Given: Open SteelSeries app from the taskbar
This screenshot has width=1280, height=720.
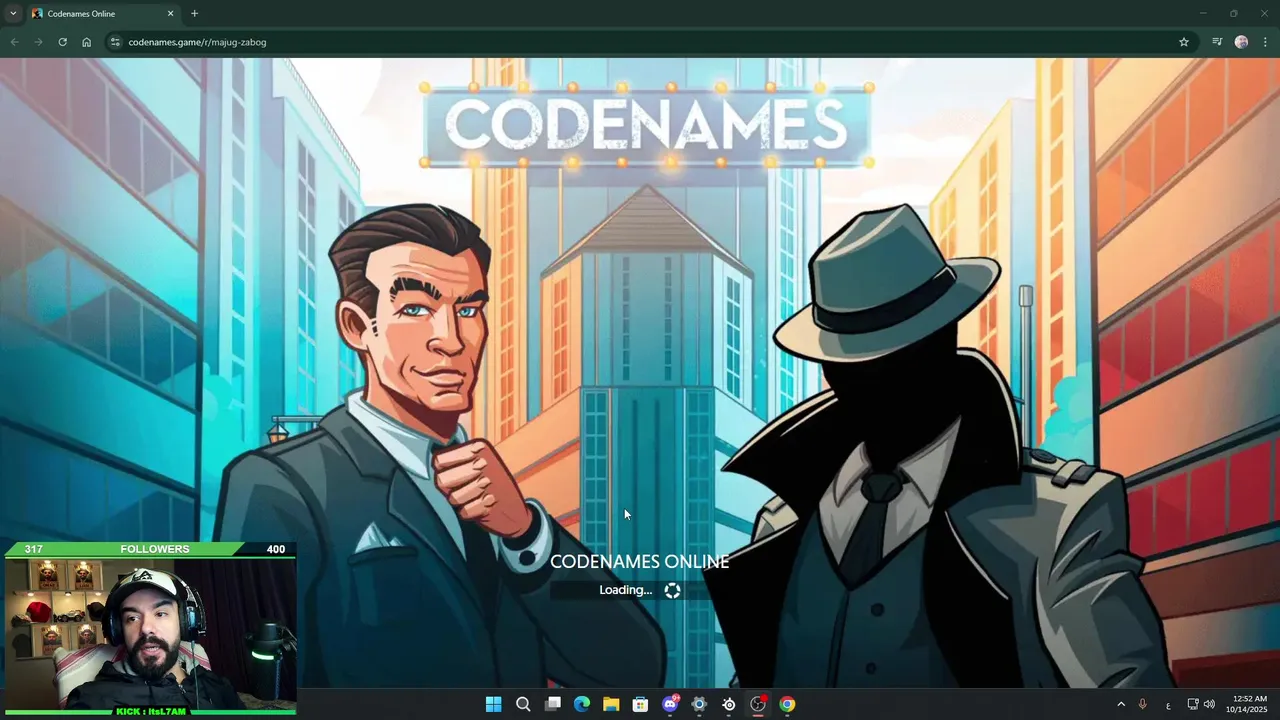Looking at the screenshot, I should pos(729,704).
